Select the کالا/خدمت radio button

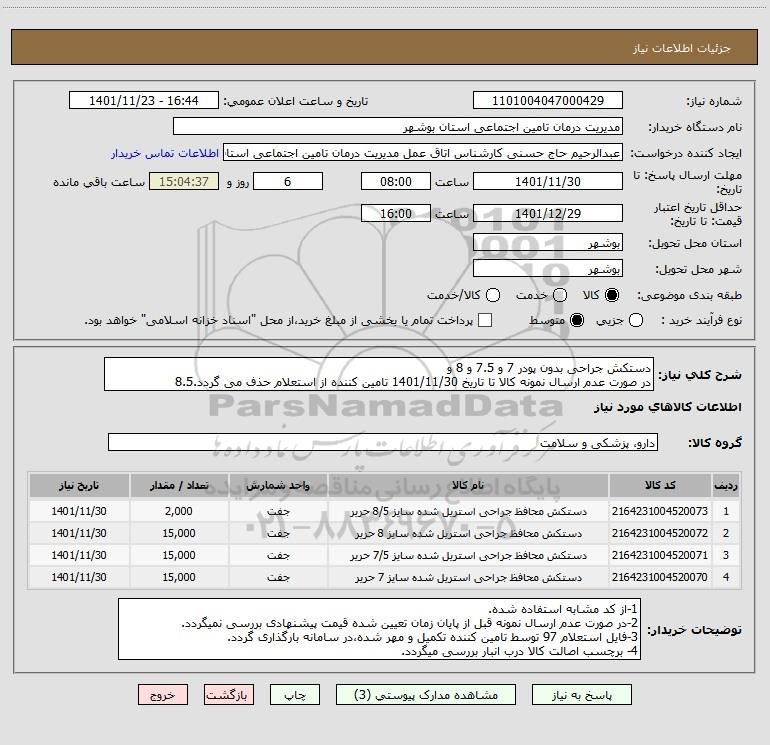[493, 295]
